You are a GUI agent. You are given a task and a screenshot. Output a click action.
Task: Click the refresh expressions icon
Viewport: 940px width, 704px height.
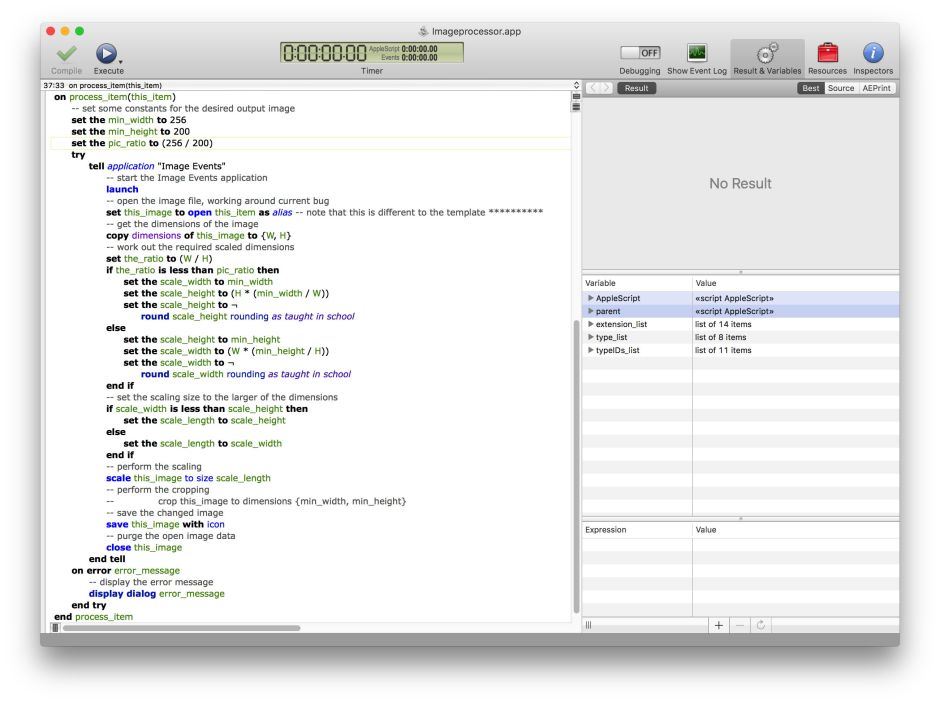(x=761, y=625)
